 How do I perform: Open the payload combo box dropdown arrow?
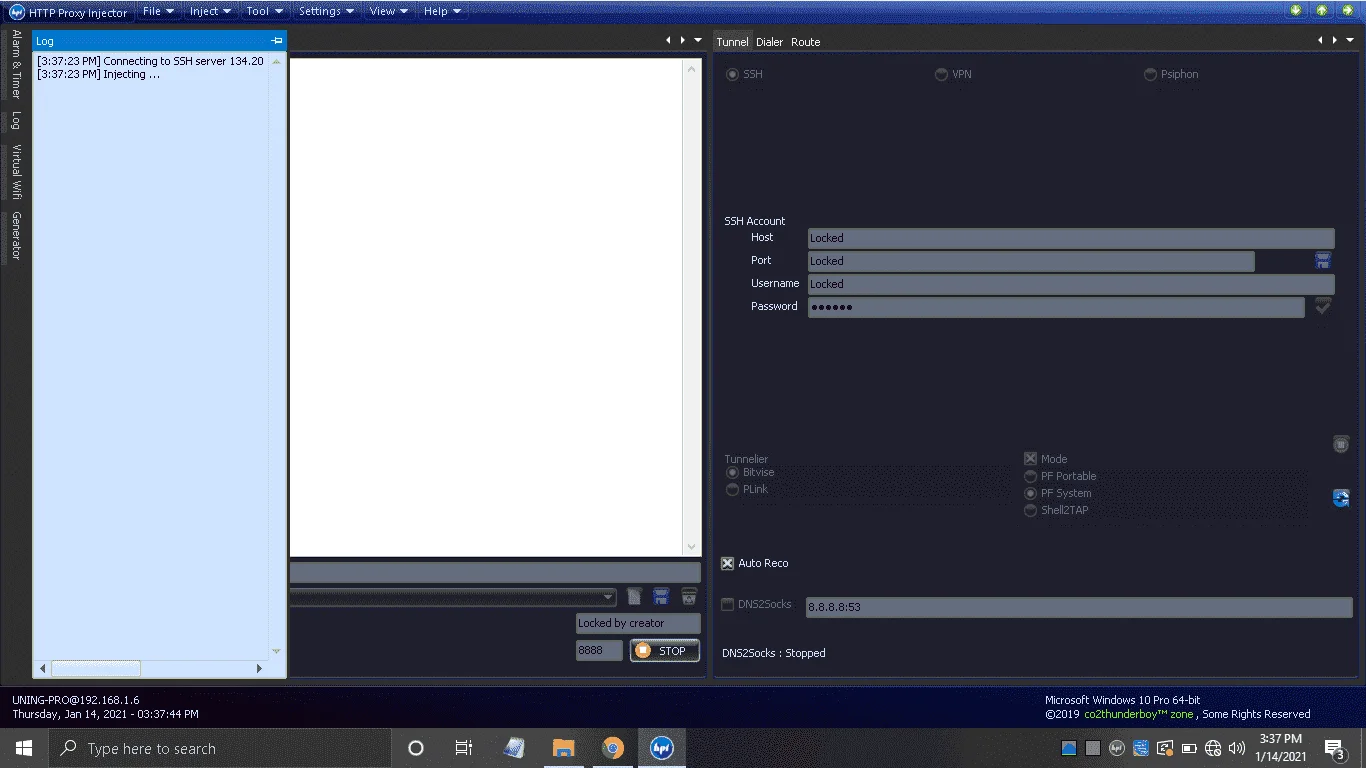click(608, 597)
